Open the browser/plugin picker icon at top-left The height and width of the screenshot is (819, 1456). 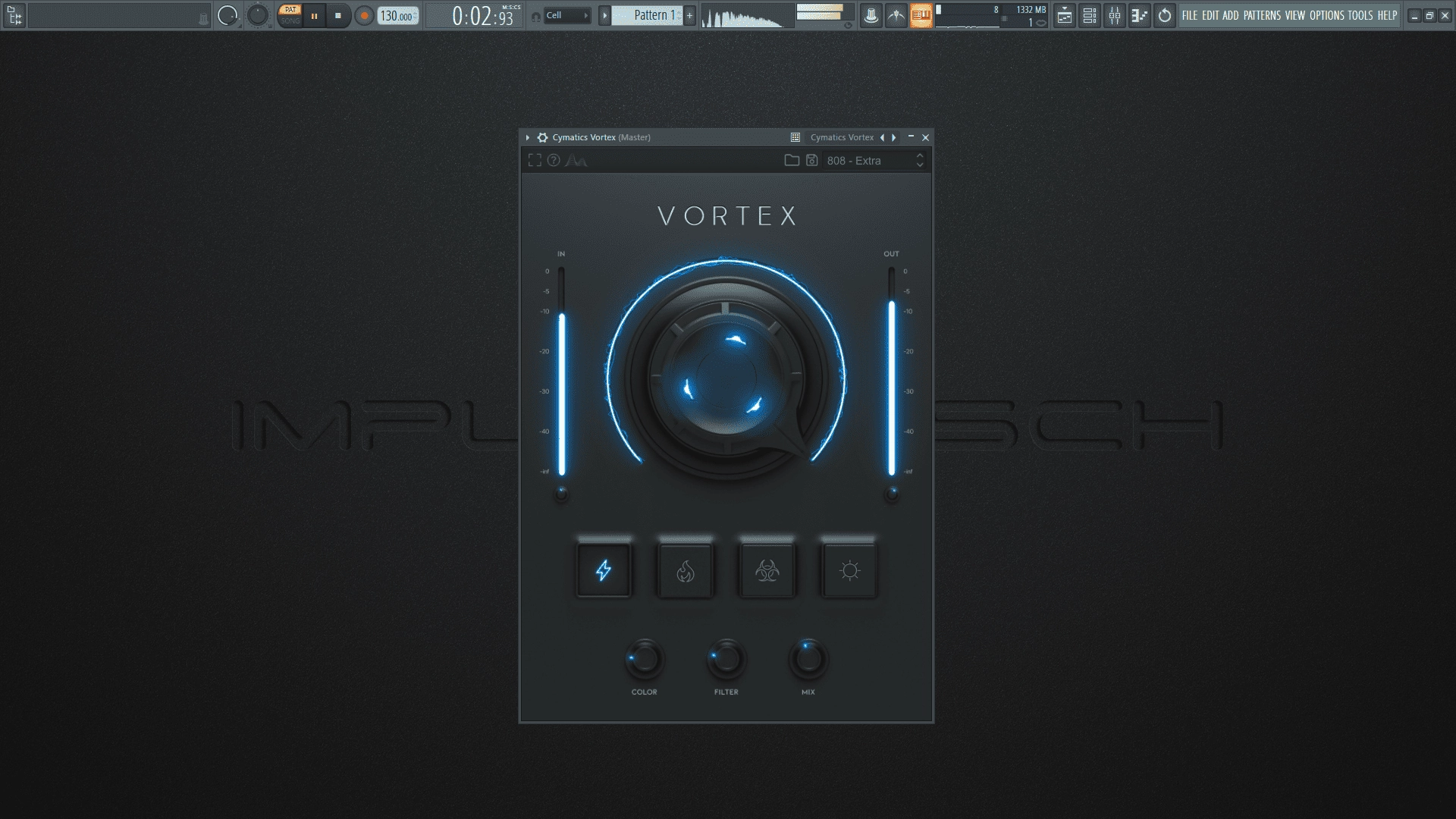(14, 15)
